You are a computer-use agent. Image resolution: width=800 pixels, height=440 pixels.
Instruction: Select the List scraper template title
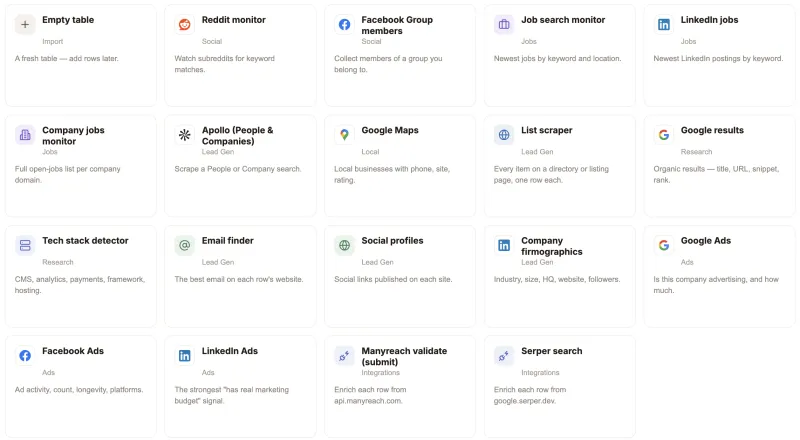pos(546,130)
